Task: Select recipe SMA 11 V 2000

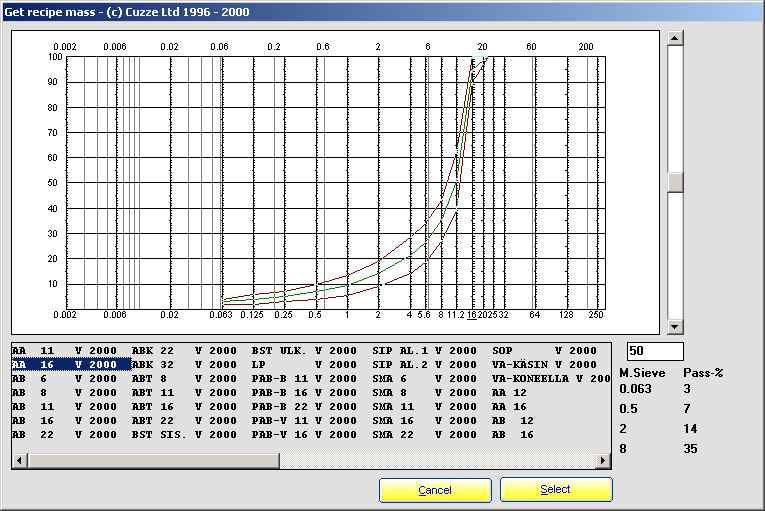Action: point(424,407)
